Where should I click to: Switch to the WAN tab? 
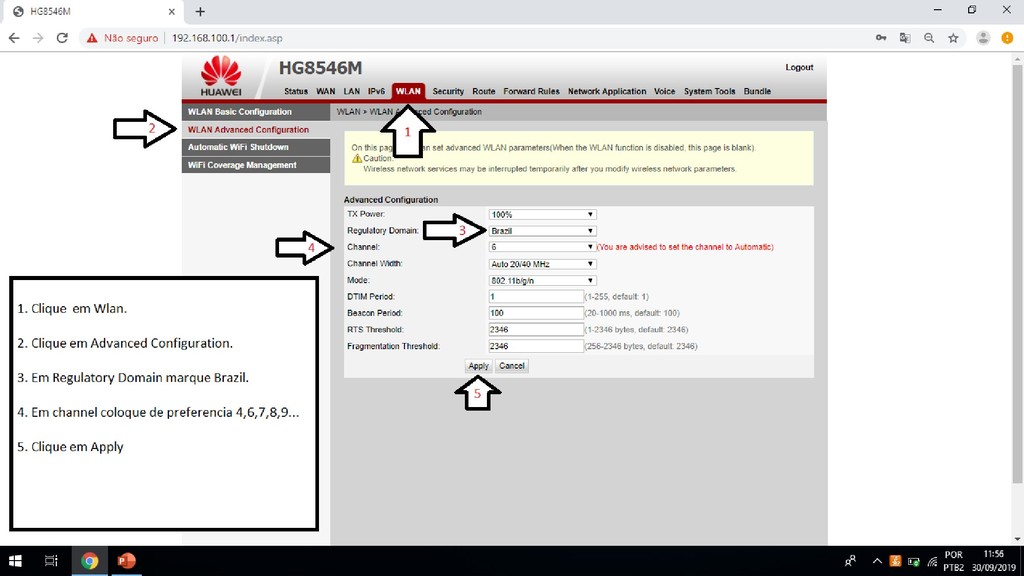(x=325, y=91)
